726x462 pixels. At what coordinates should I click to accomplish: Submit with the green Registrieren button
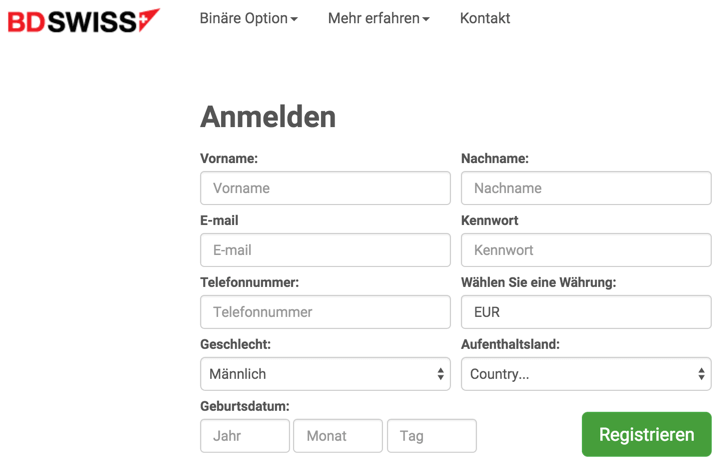pyautogui.click(x=646, y=434)
